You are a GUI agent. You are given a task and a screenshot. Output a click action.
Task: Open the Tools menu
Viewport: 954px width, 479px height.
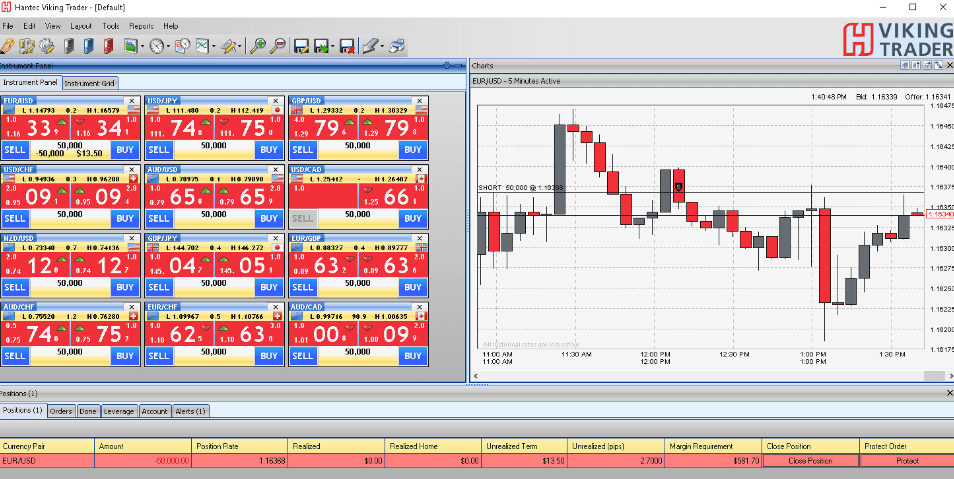111,26
